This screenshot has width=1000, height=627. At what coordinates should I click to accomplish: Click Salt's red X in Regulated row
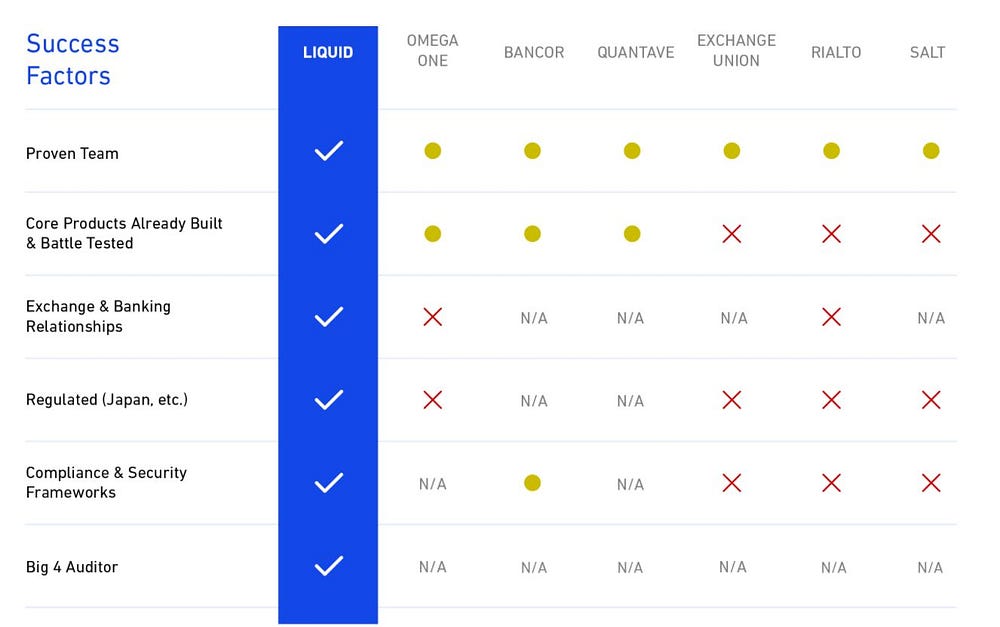click(930, 400)
